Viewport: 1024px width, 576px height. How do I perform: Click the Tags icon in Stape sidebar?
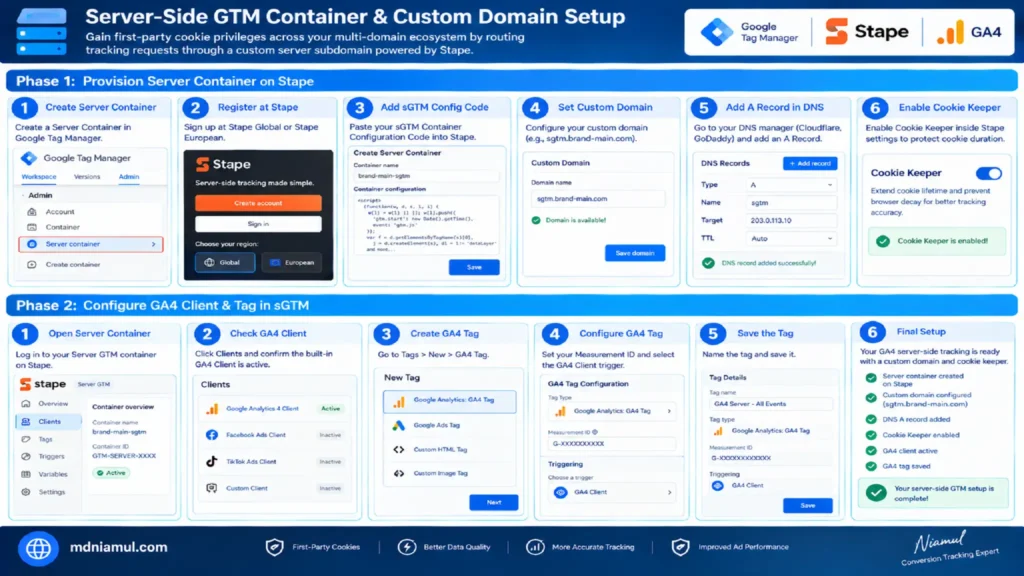(26, 439)
